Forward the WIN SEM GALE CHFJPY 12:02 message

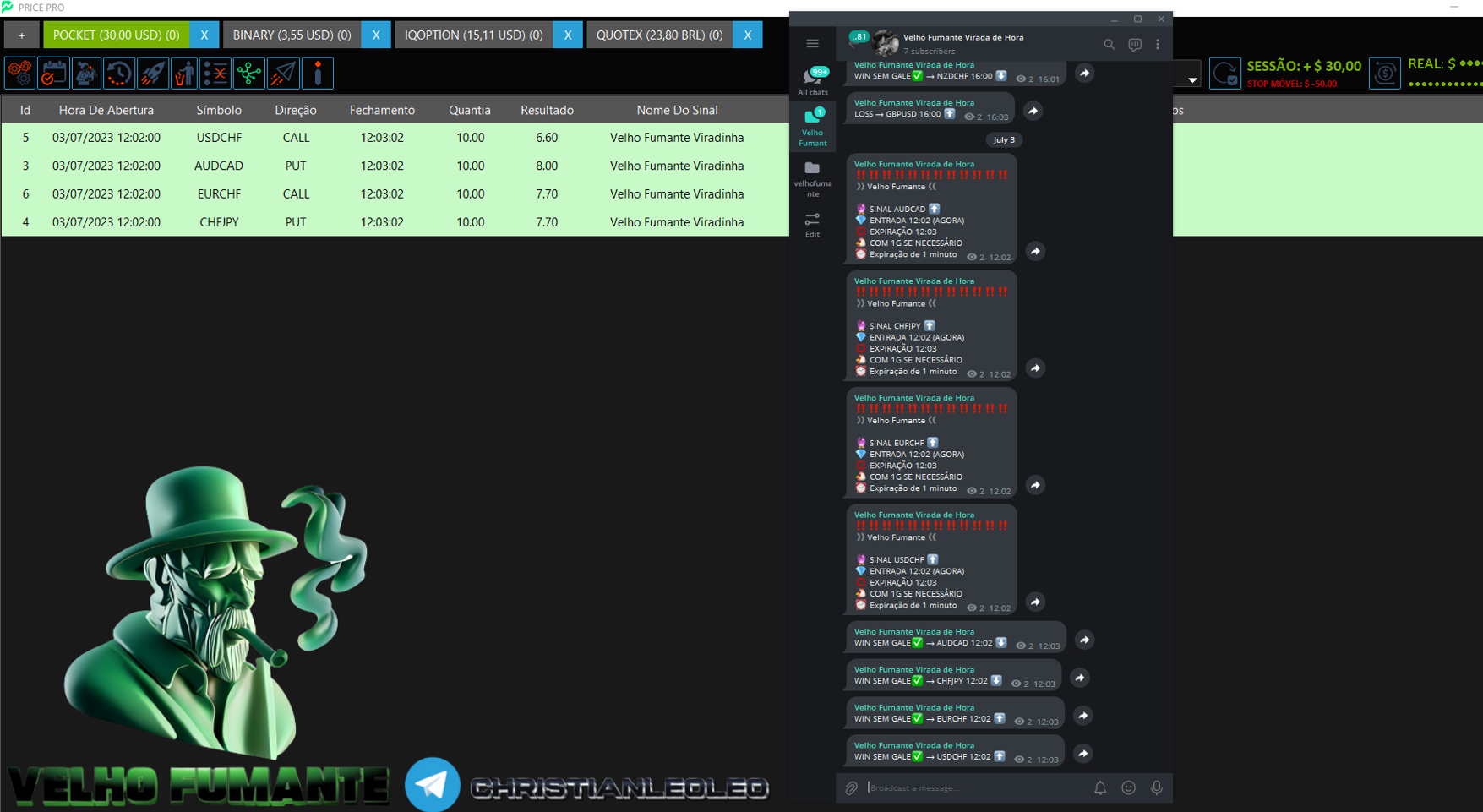1080,678
